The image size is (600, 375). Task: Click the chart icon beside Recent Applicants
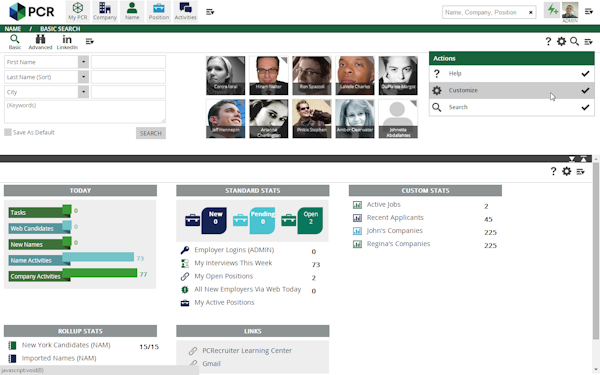(357, 218)
